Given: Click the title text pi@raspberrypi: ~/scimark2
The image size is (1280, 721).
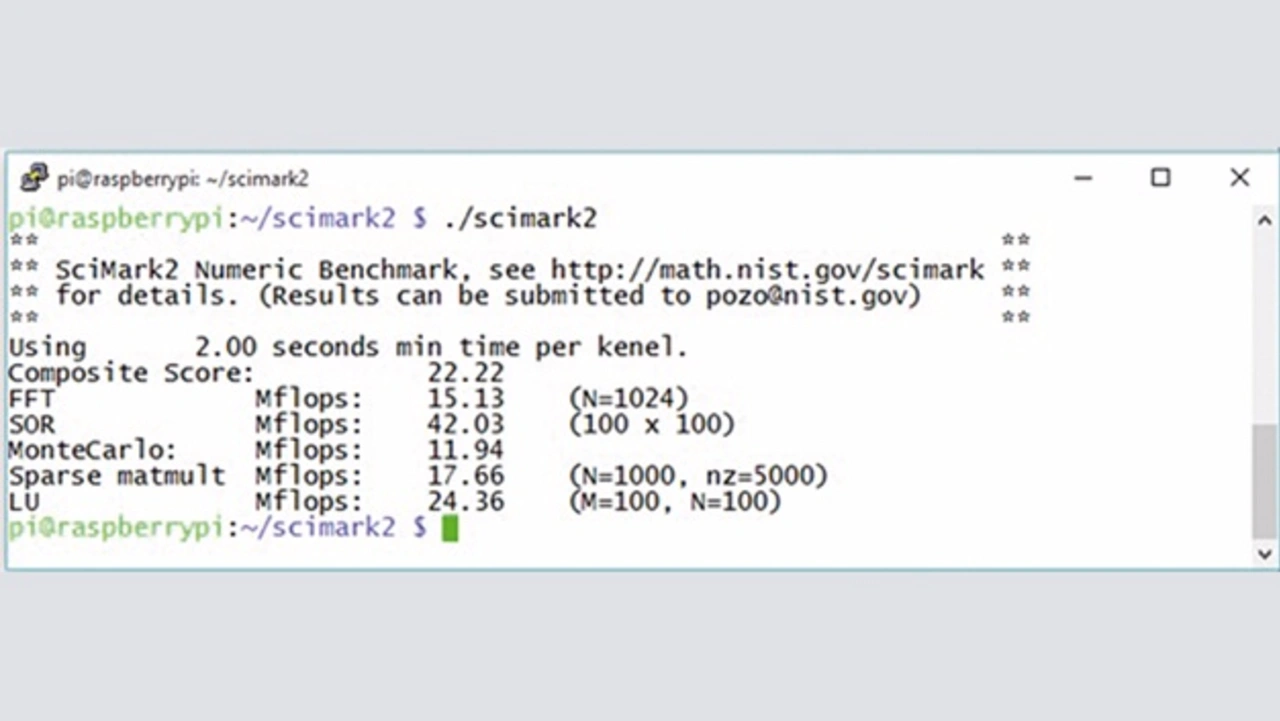Looking at the screenshot, I should pos(183,179).
